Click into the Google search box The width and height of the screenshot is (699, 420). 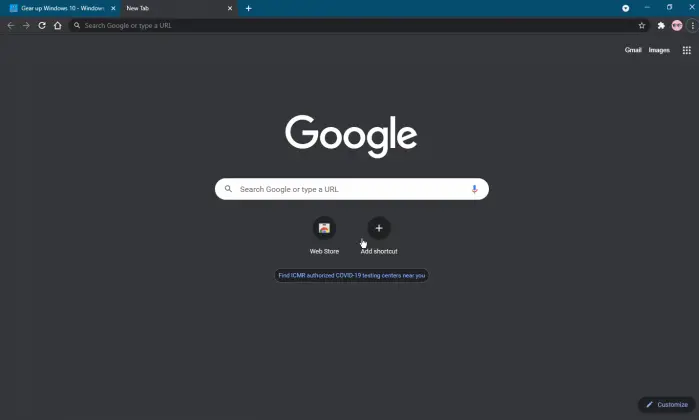click(351, 189)
